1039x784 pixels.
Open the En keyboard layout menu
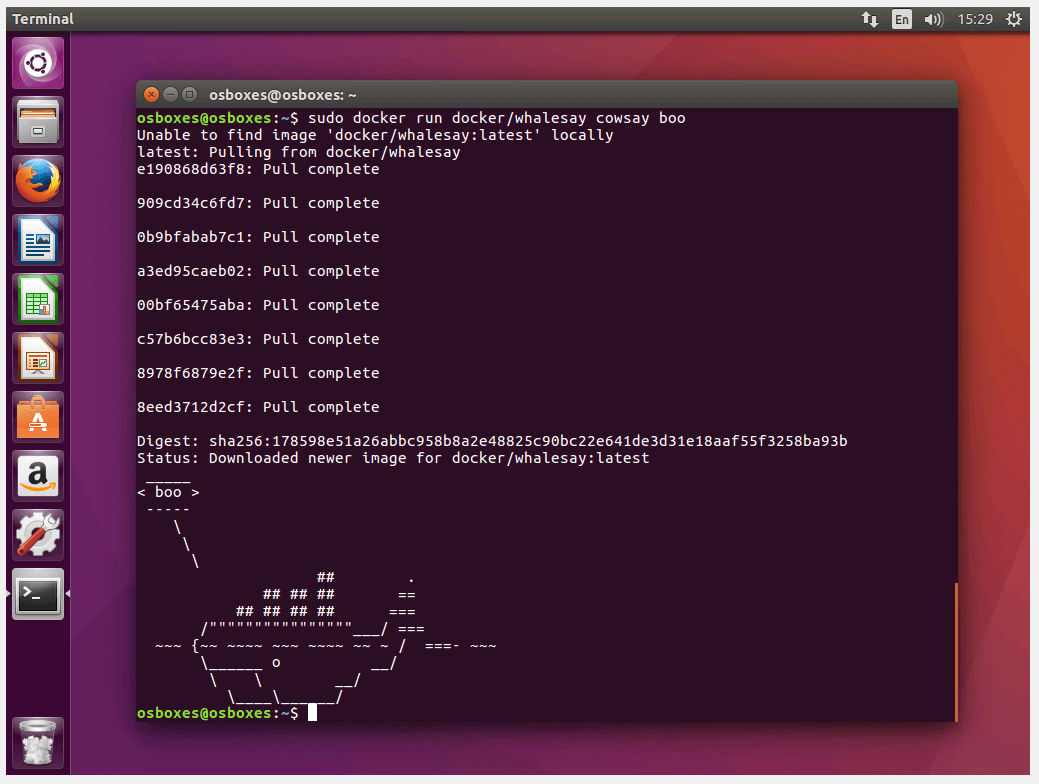[x=902, y=19]
